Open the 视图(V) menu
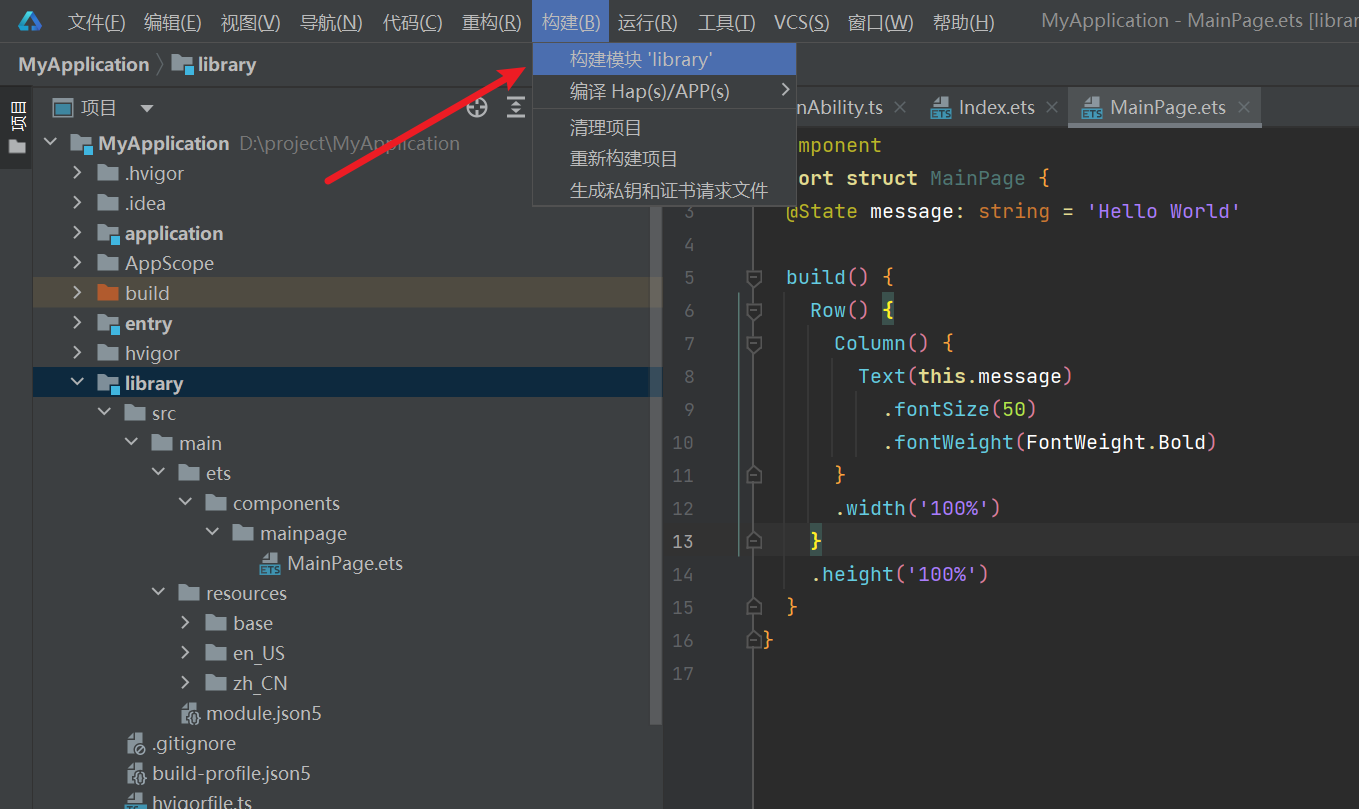Image resolution: width=1359 pixels, height=809 pixels. click(250, 22)
